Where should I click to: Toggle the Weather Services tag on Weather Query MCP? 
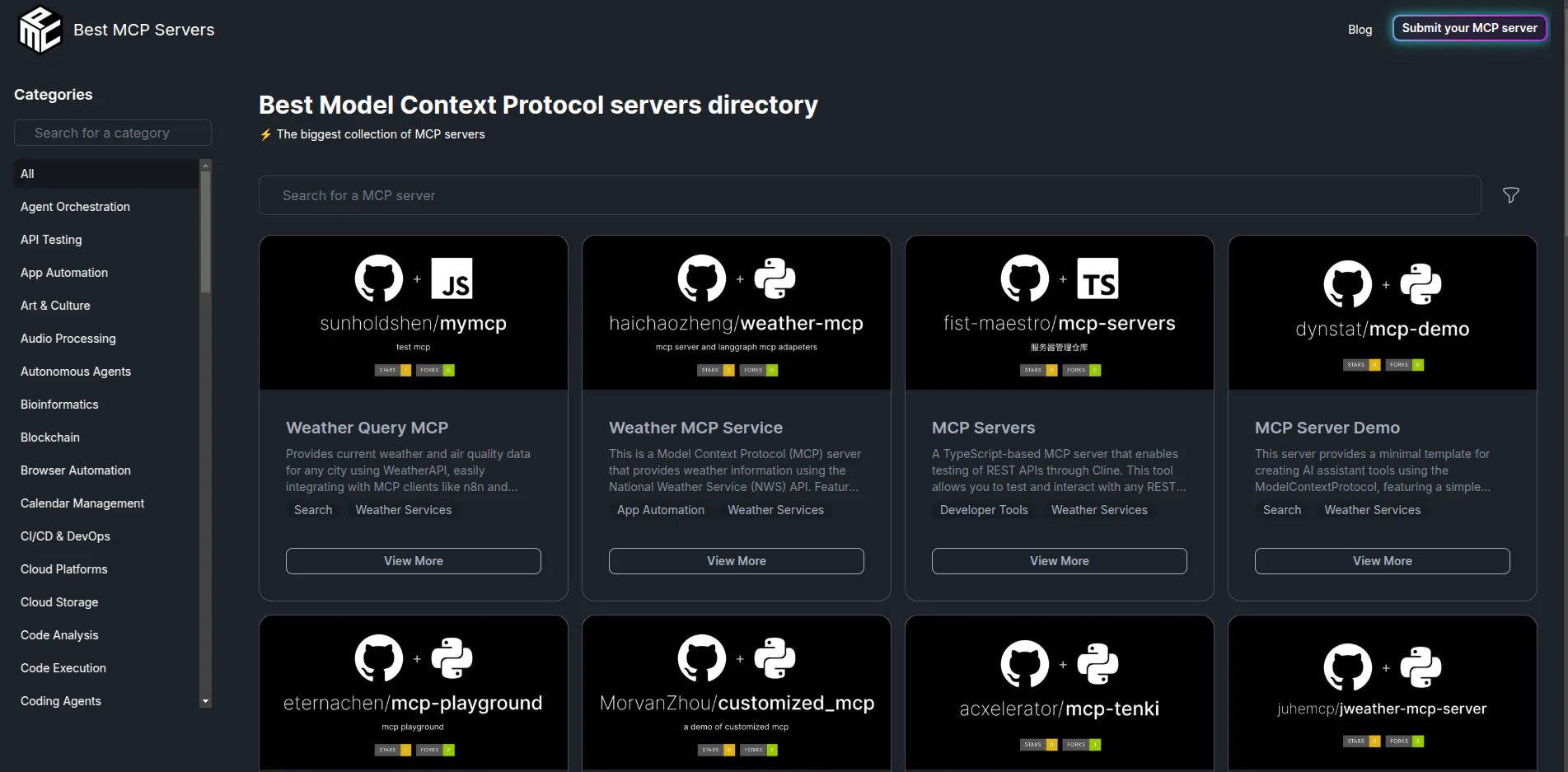[x=403, y=509]
